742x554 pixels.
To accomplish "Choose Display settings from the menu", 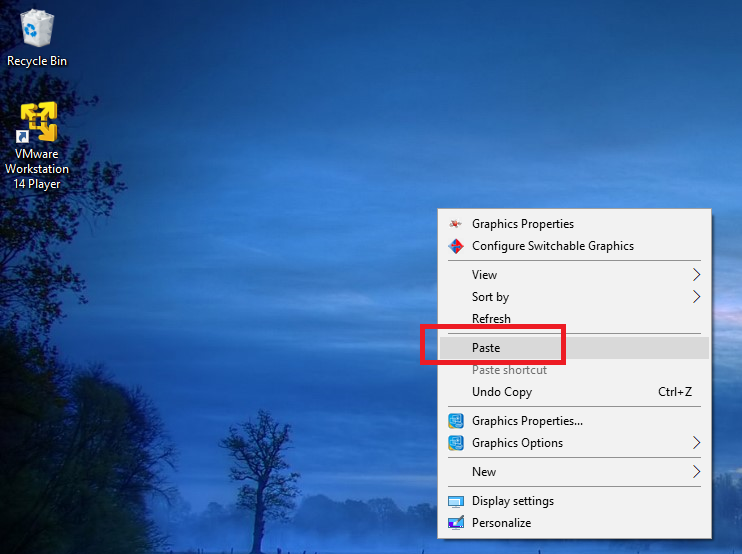I will (574, 501).
